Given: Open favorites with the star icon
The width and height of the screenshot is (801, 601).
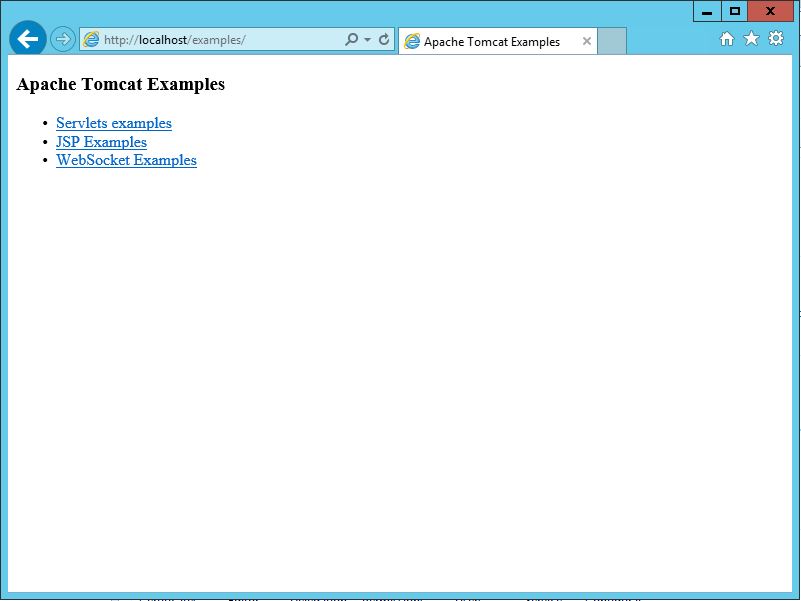Looking at the screenshot, I should (x=751, y=38).
